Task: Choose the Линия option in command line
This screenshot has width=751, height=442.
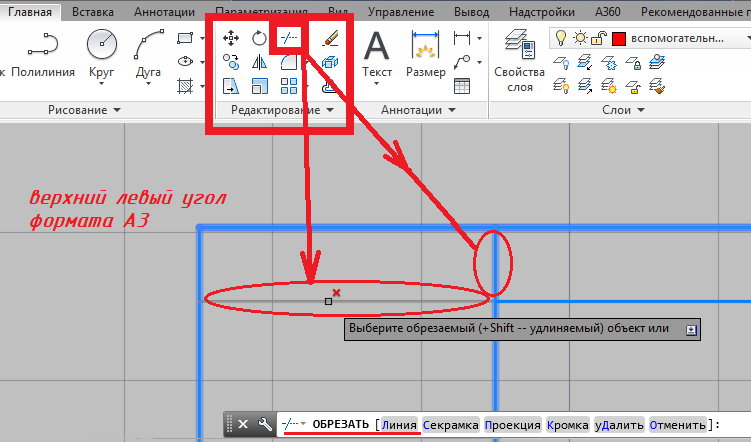Action: [x=398, y=425]
